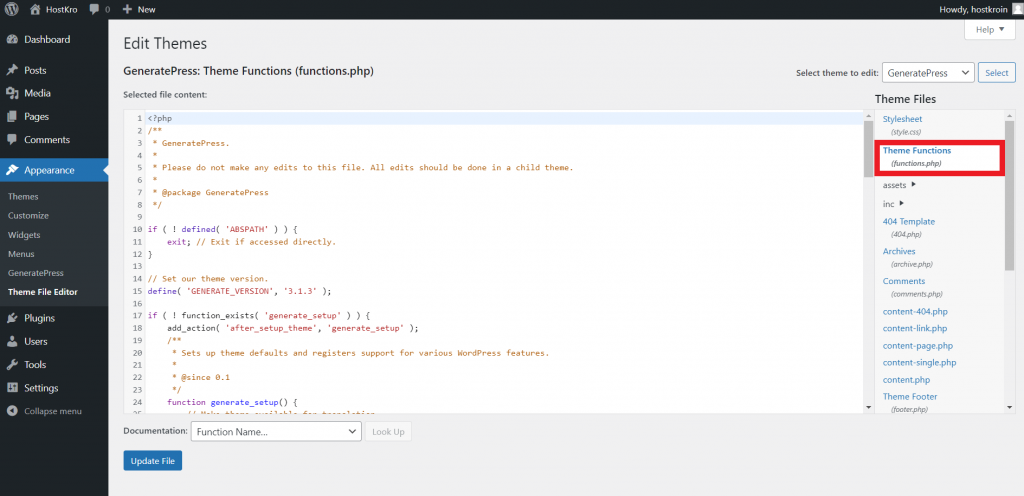Expand the assets folder

pyautogui.click(x=899, y=185)
